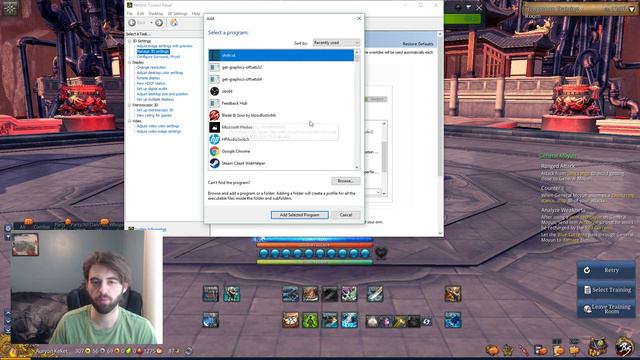Collapse the Video tree node

click(130, 121)
